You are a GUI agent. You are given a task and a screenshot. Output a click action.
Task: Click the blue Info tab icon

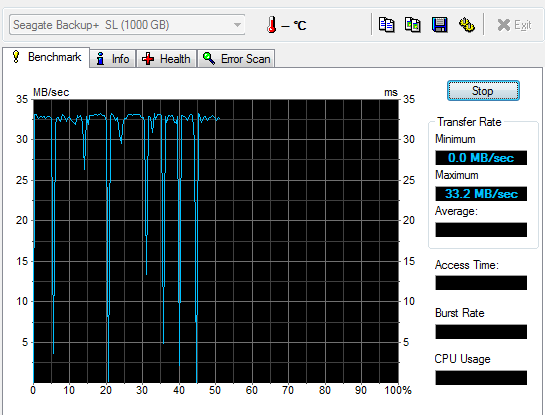coord(100,58)
